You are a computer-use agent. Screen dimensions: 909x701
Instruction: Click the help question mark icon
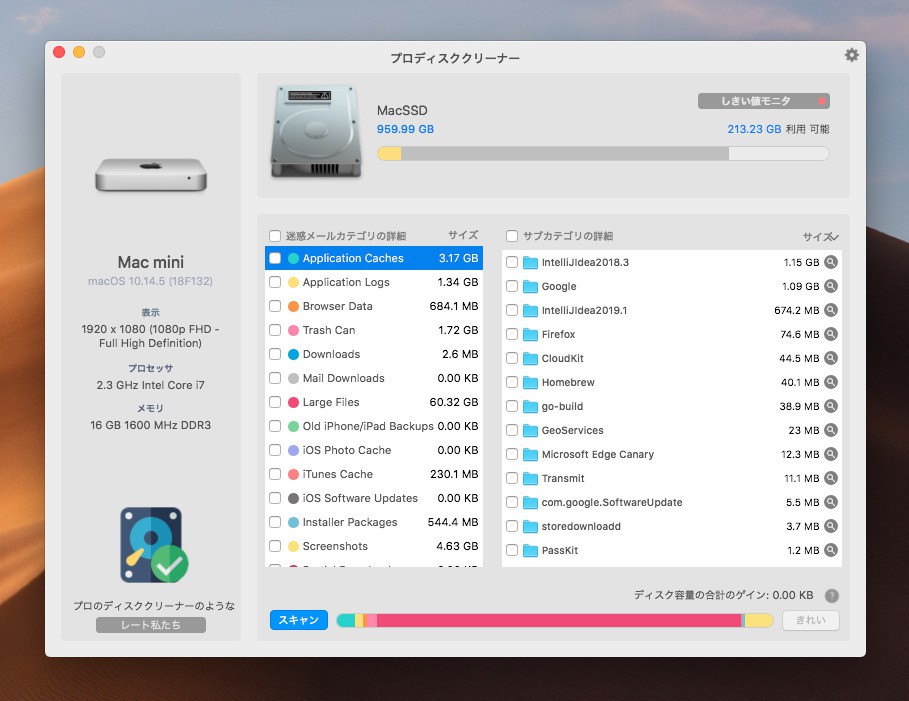point(831,596)
